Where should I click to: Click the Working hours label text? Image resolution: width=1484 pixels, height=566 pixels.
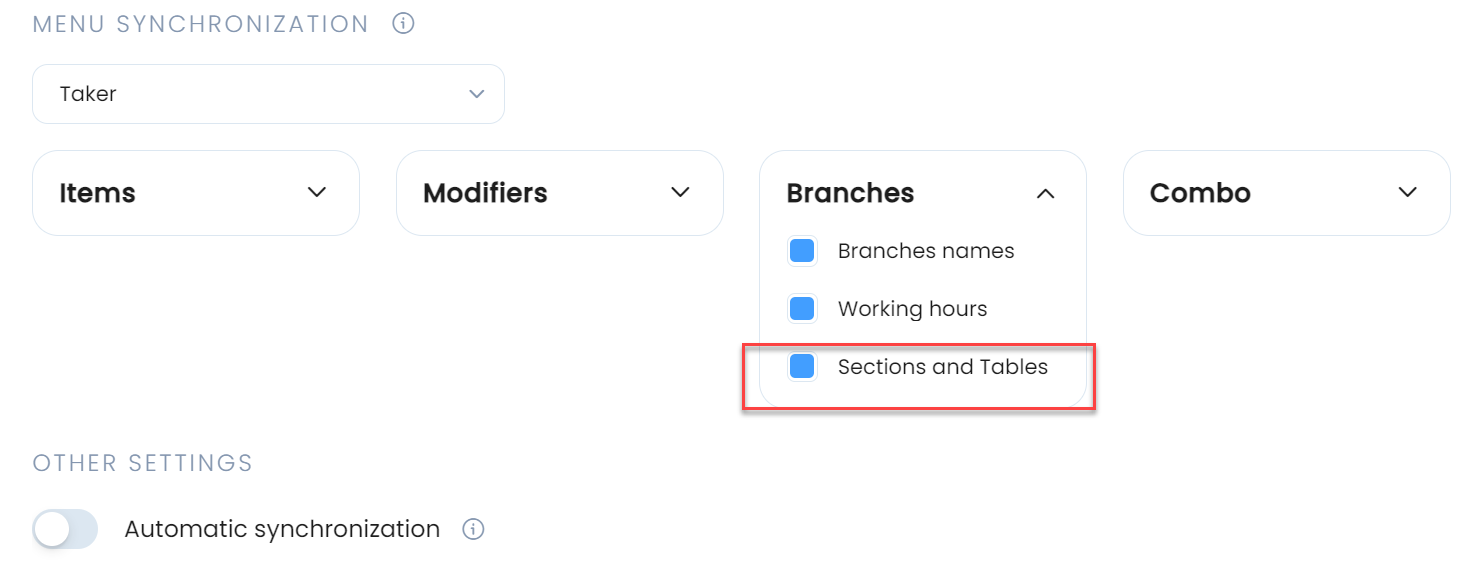tap(913, 309)
